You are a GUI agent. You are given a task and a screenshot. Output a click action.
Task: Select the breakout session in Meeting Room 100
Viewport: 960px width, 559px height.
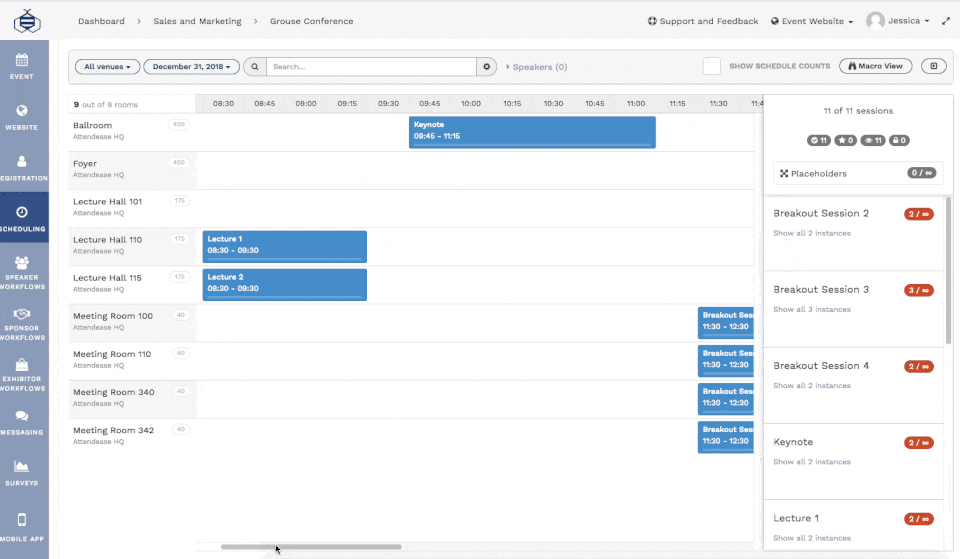[726, 323]
